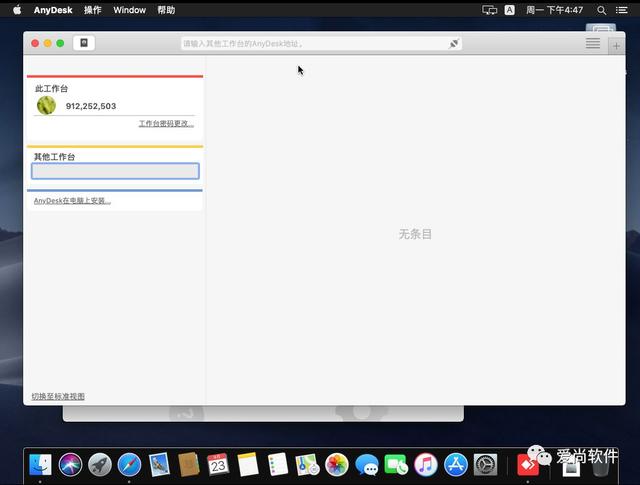Viewport: 640px width, 485px height.
Task: Open AnyDesk在电脑上安装 link
Action: point(72,200)
